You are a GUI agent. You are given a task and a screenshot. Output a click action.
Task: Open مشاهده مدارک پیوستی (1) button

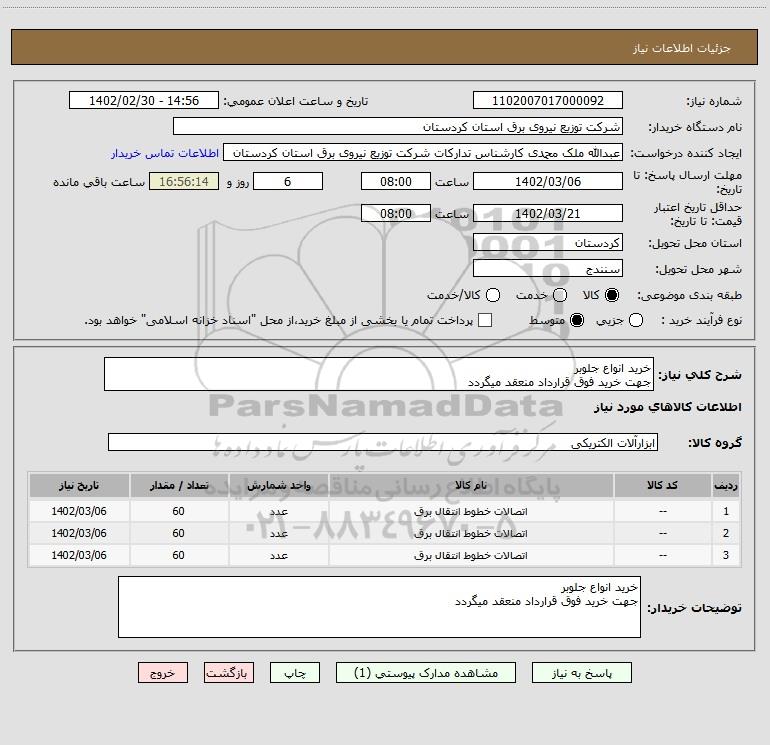click(426, 673)
